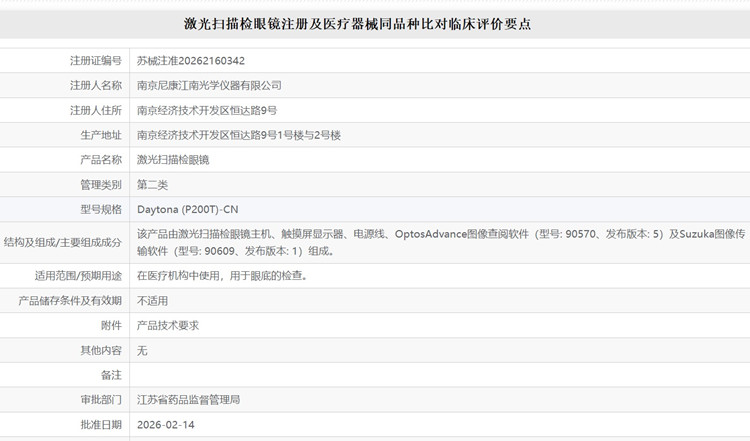Click the 备注 label
This screenshot has width=750, height=441.
(111, 375)
